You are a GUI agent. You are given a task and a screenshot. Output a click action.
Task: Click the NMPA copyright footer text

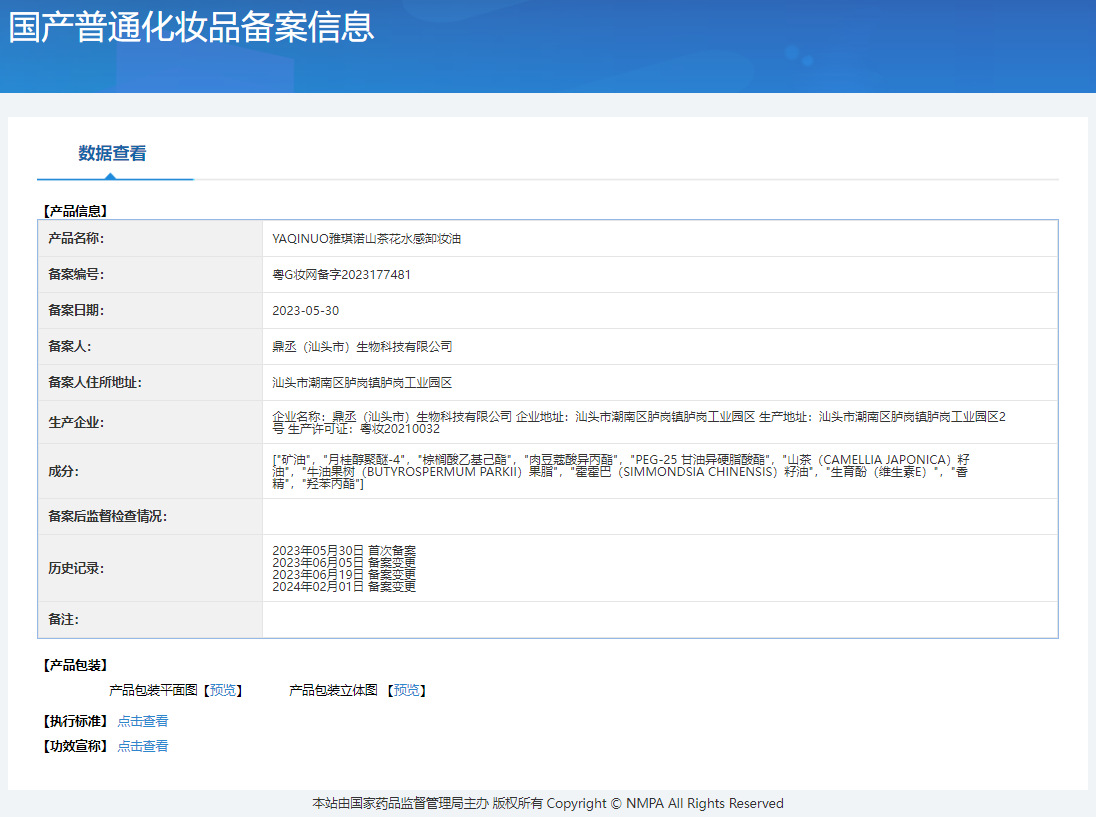click(548, 804)
